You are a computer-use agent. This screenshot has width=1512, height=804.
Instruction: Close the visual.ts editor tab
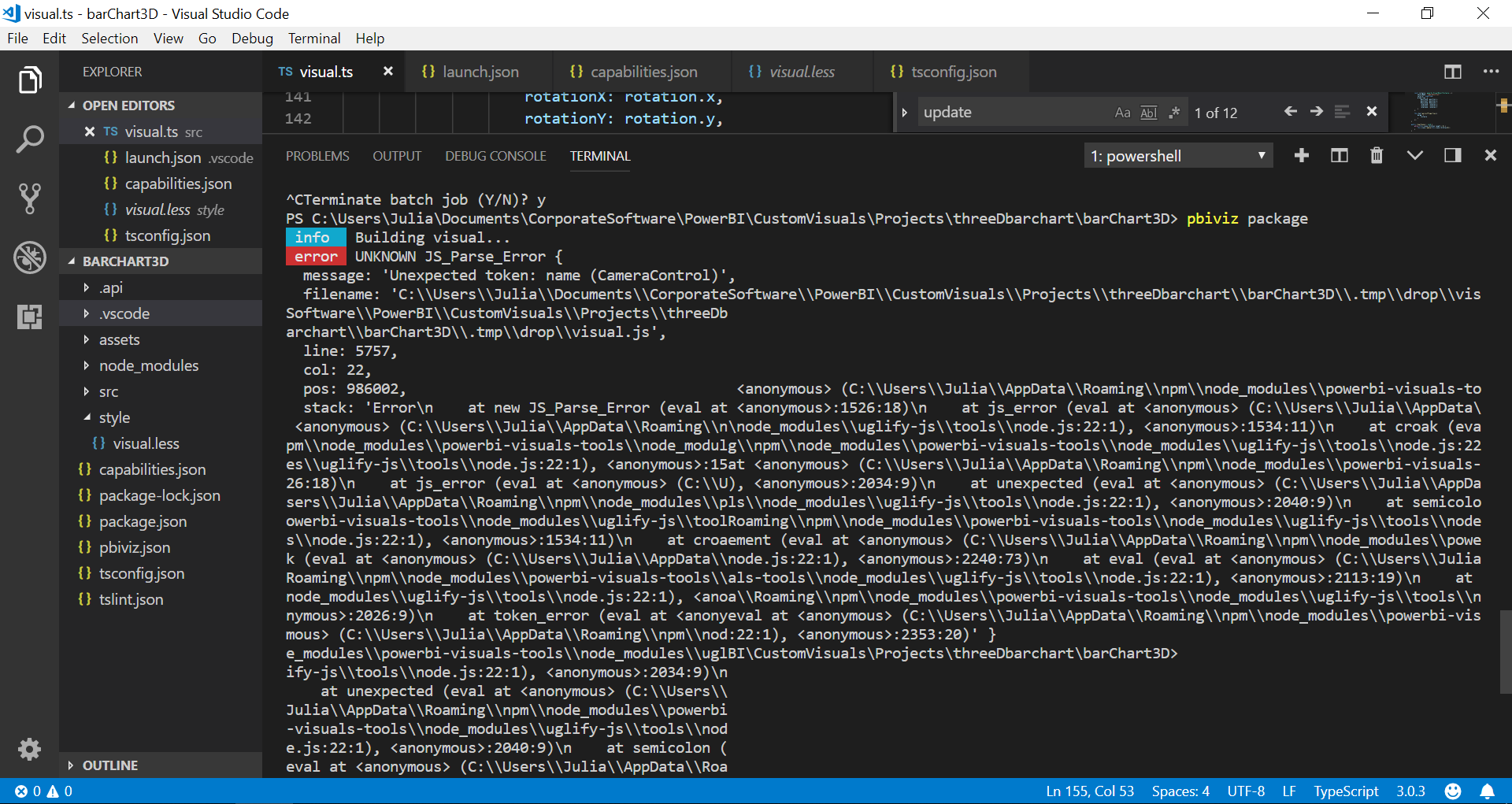[x=388, y=71]
